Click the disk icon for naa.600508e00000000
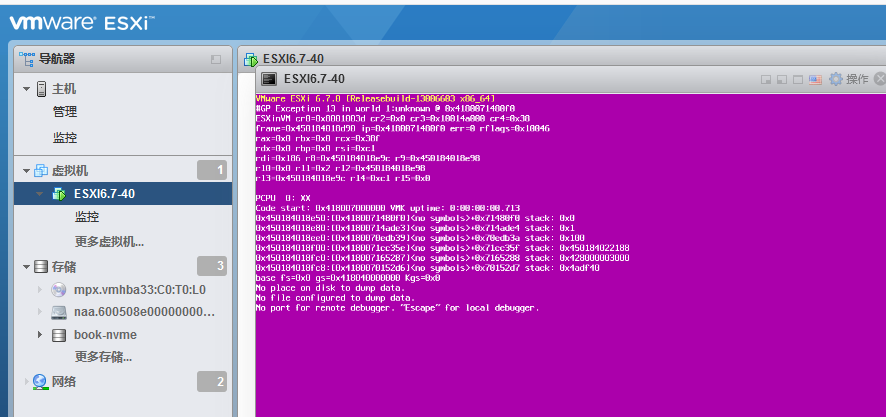The image size is (886, 417). coord(59,312)
